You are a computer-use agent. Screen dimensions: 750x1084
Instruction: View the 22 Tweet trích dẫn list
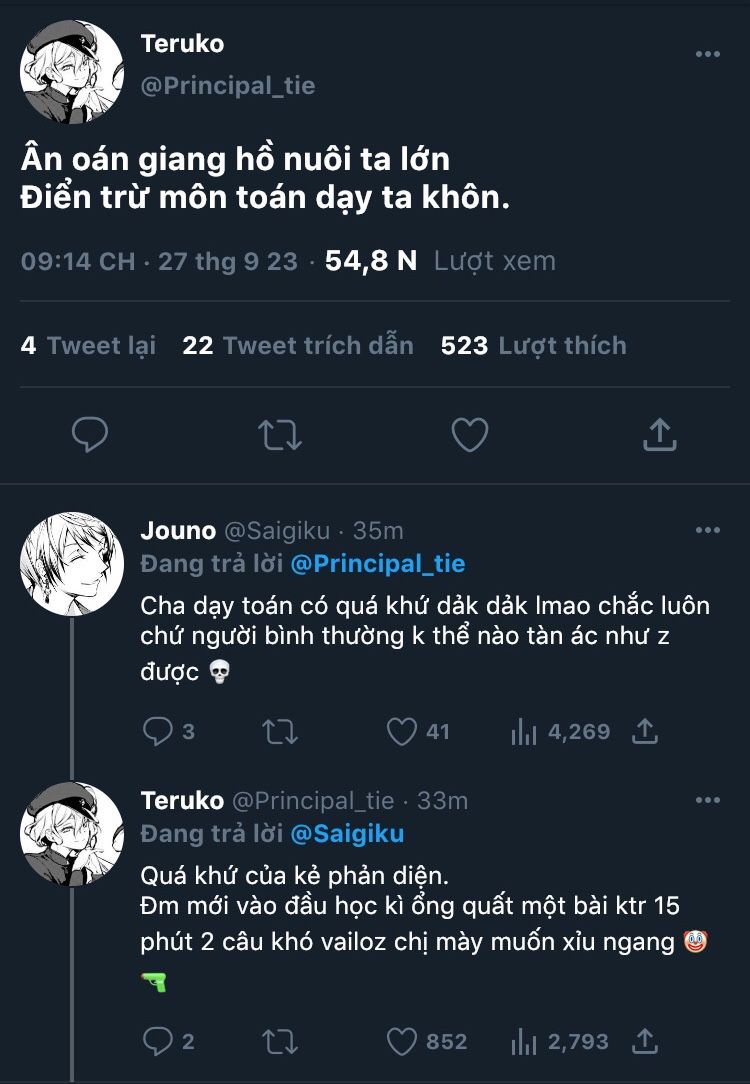click(x=298, y=346)
